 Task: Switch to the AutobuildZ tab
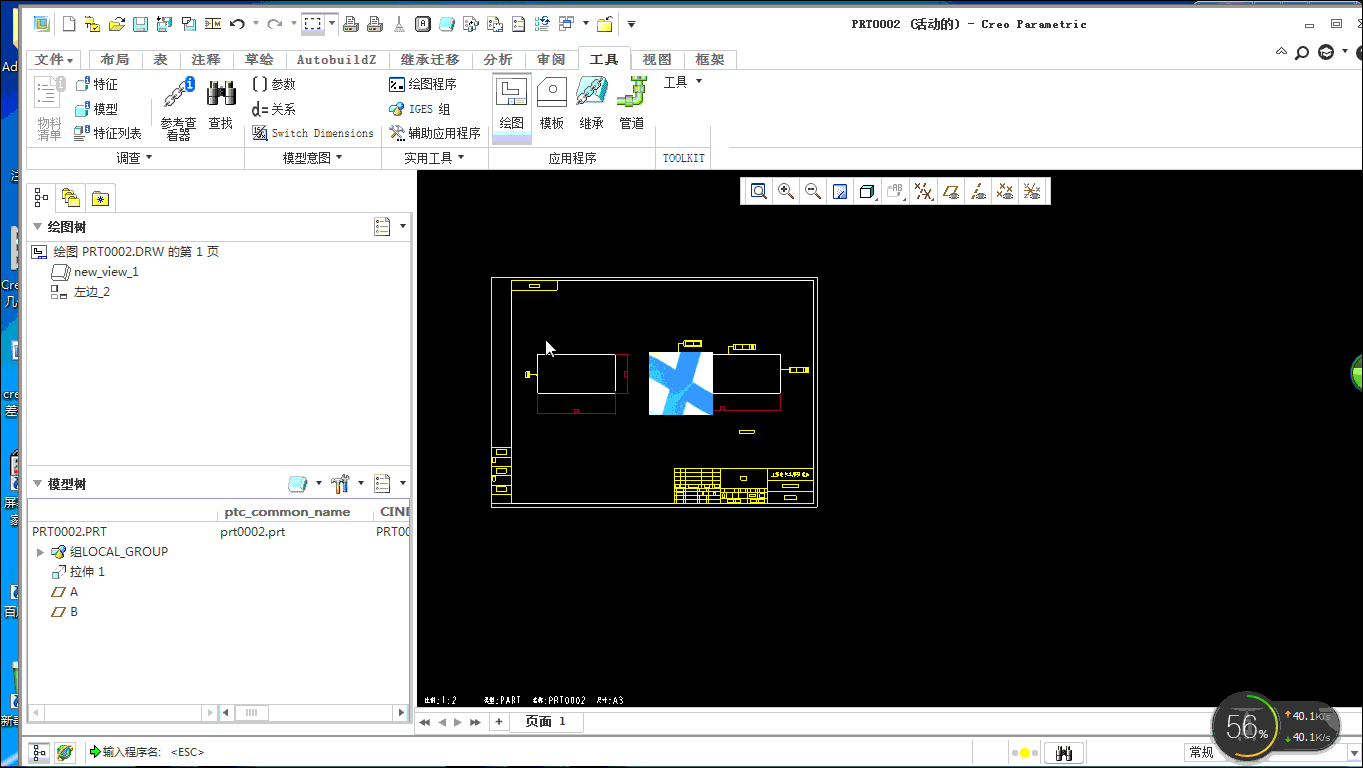point(337,60)
